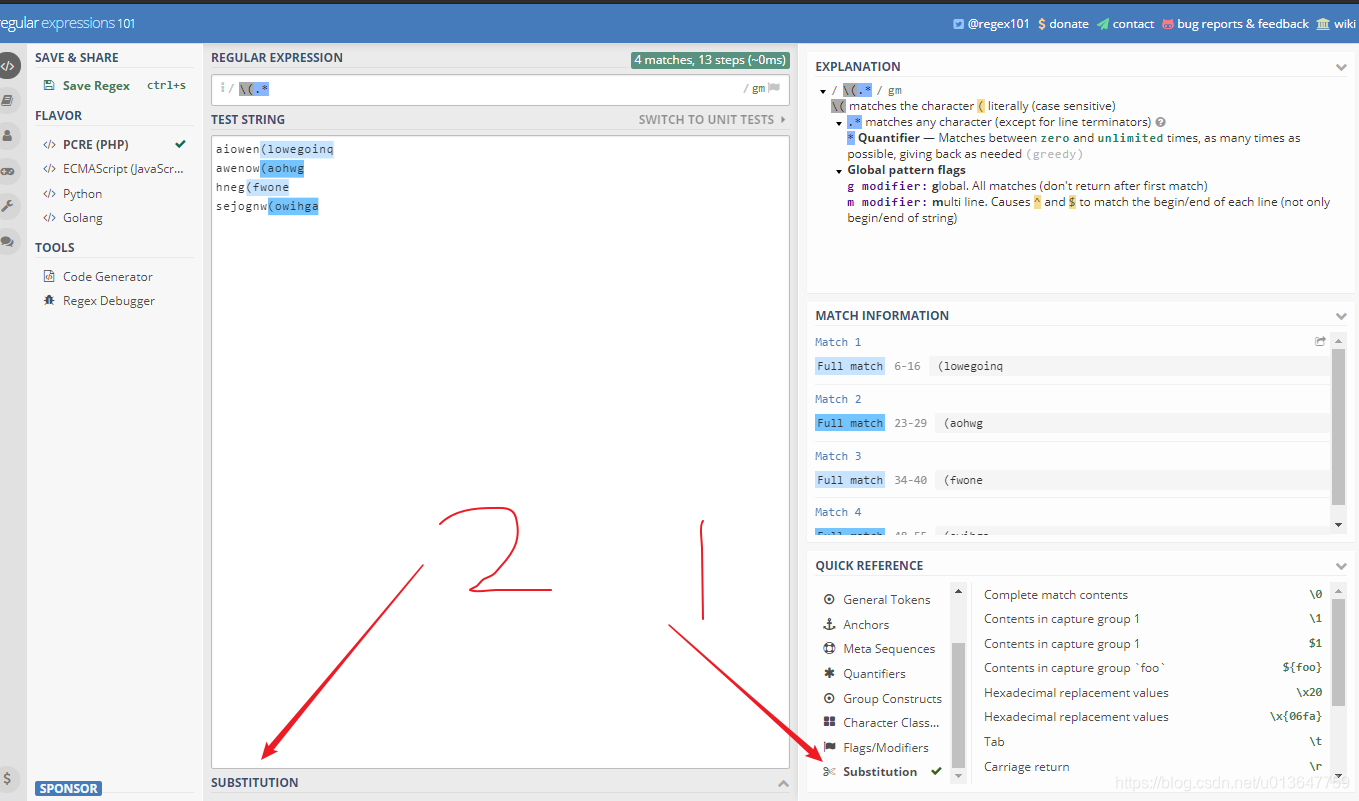Viewport: 1359px width, 801px height.
Task: Open settings via the wrench icon
Action: (8, 206)
